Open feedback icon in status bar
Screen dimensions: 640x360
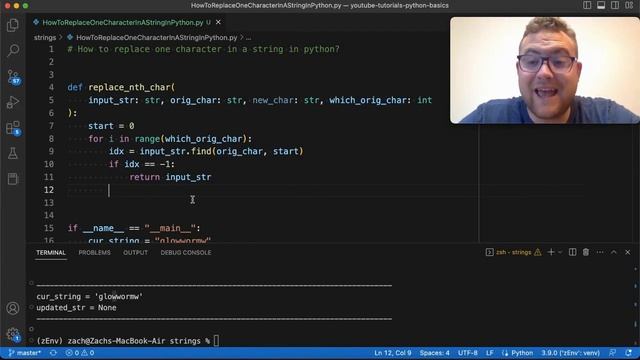[x=613, y=353]
